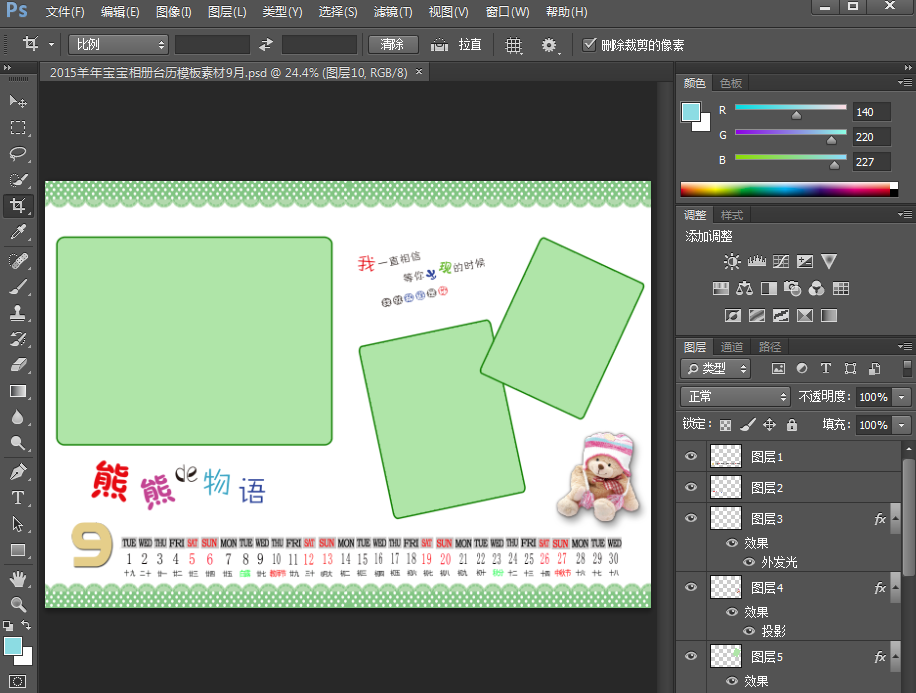Switch to the 通道 tab
This screenshot has width=916, height=693.
[x=731, y=347]
